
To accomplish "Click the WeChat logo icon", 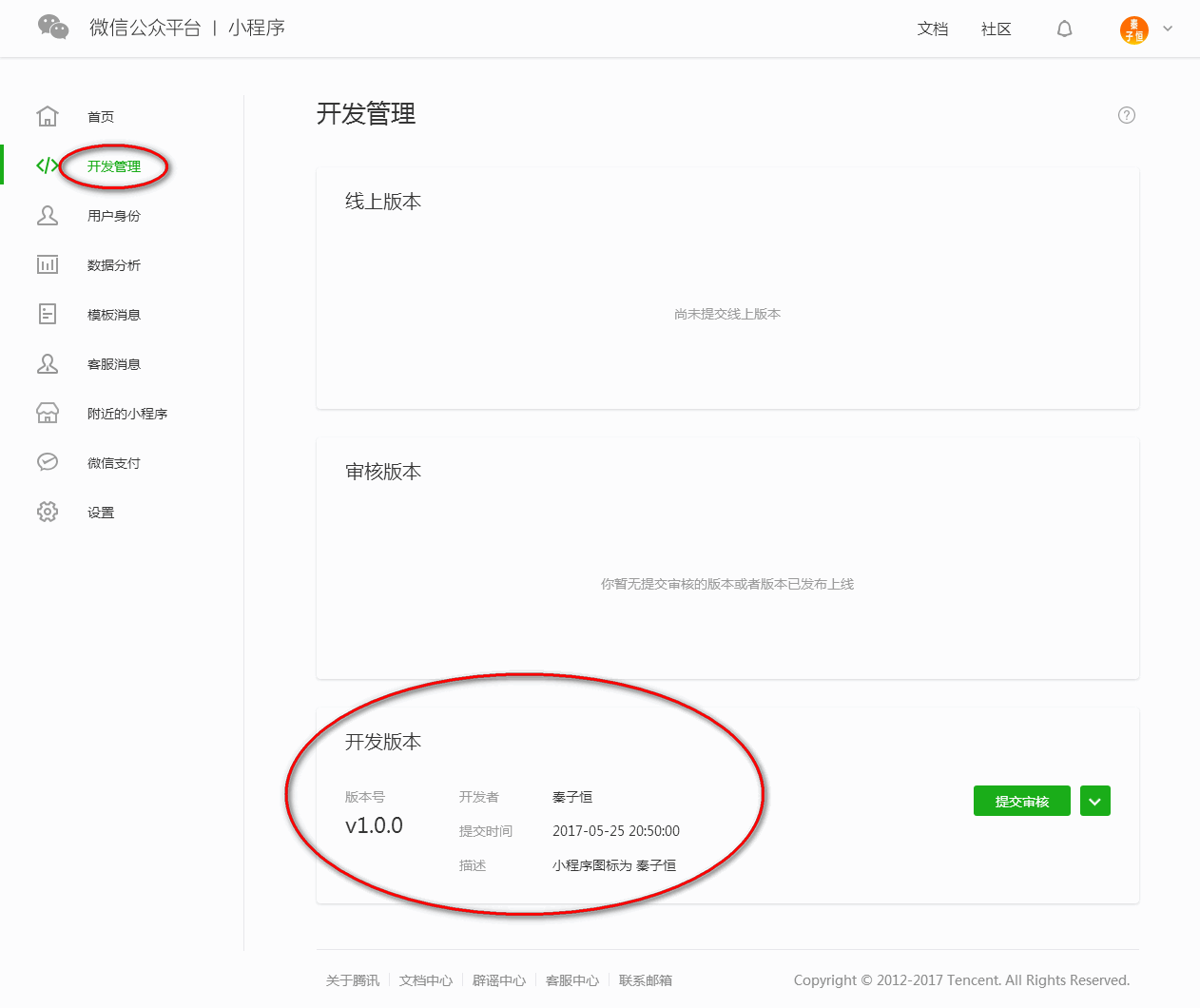I will click(53, 27).
